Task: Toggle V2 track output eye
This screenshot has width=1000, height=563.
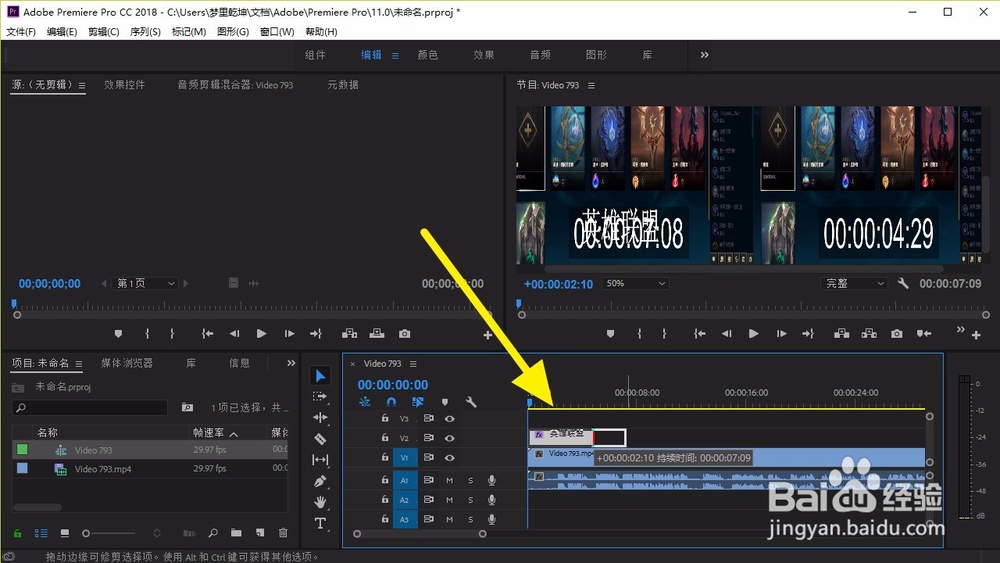Action: tap(450, 438)
